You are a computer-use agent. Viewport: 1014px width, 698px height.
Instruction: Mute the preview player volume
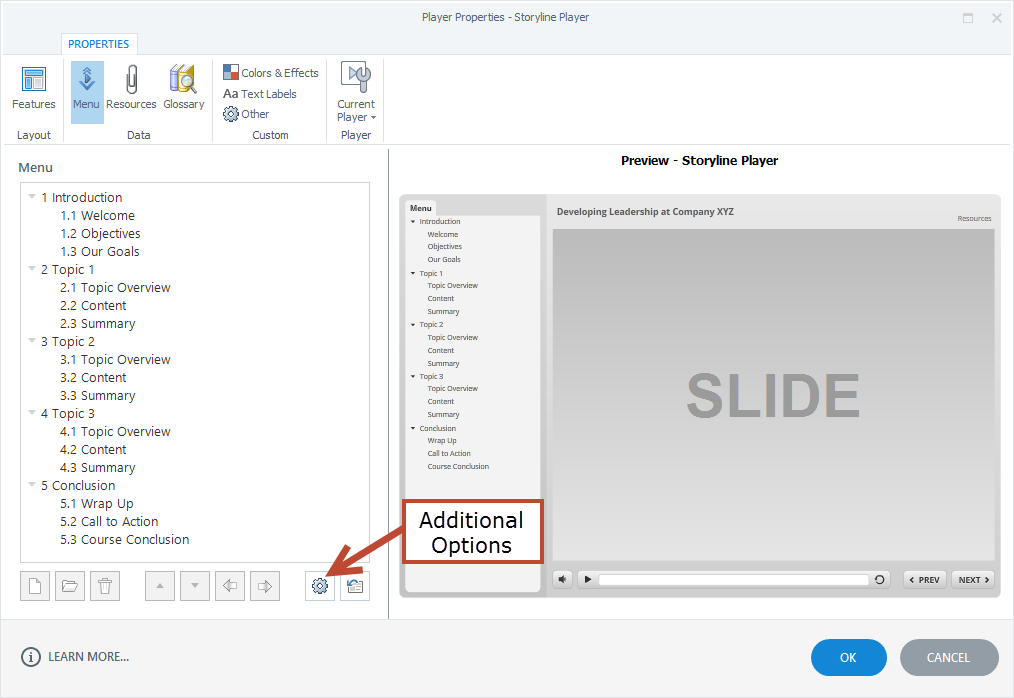click(x=563, y=579)
